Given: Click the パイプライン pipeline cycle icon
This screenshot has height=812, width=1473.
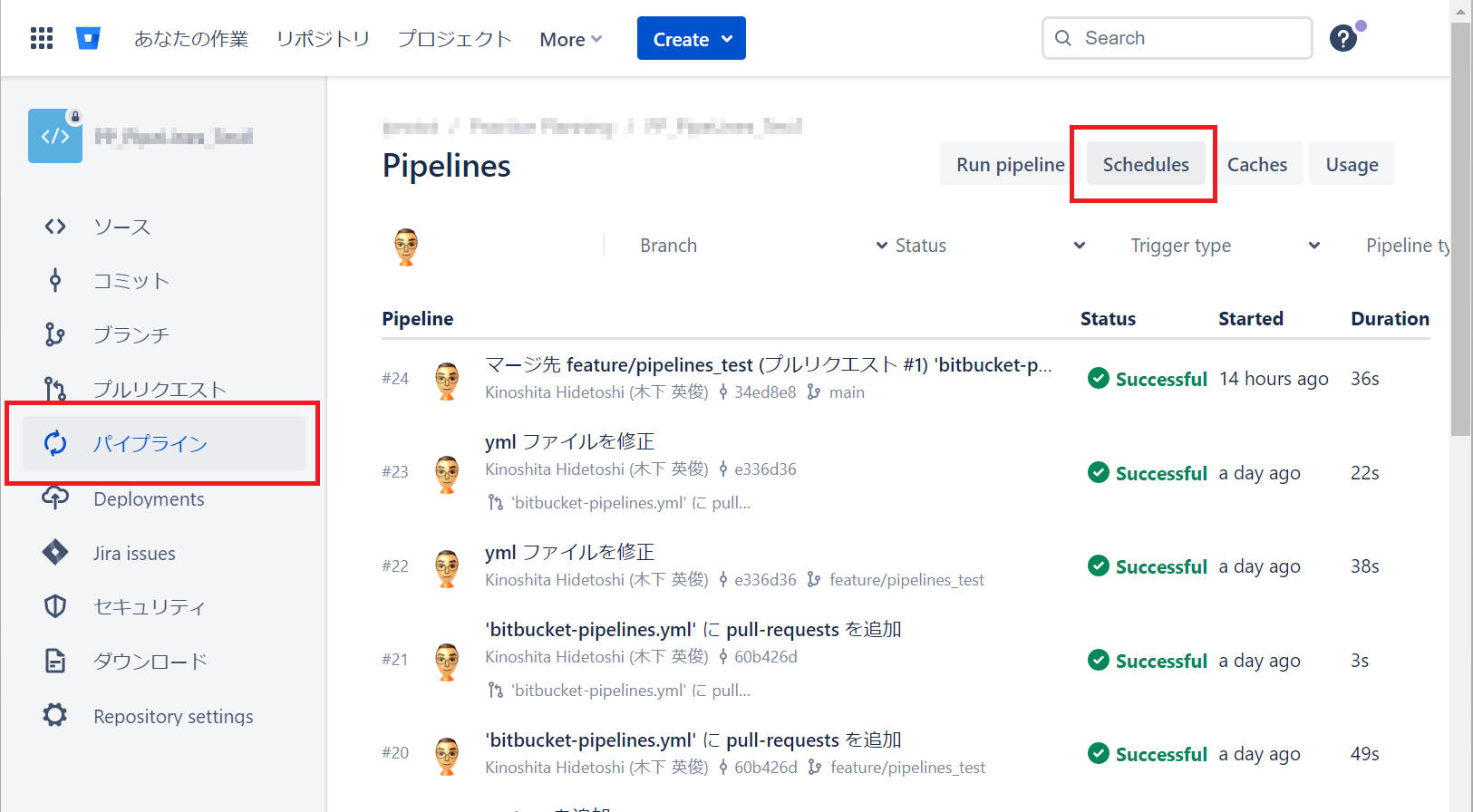Looking at the screenshot, I should (x=55, y=443).
